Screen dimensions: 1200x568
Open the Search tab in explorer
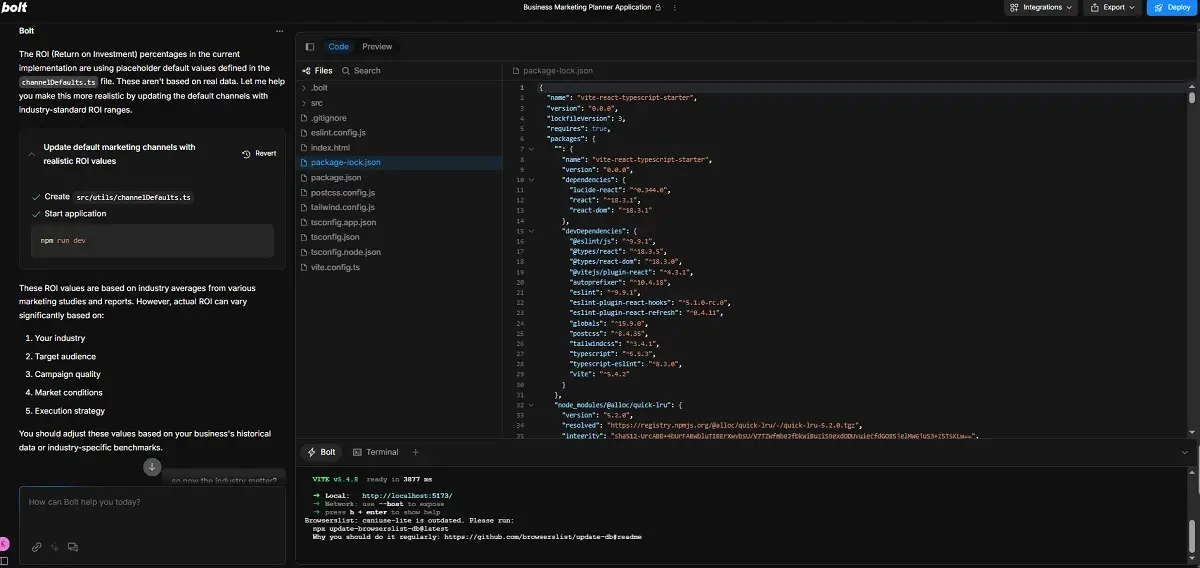(361, 71)
